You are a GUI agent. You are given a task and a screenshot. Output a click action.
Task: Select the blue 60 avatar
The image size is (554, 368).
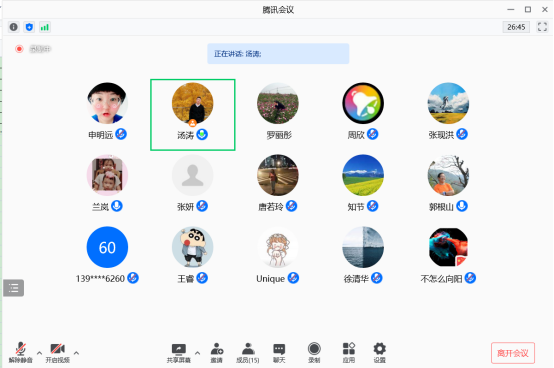(x=107, y=247)
